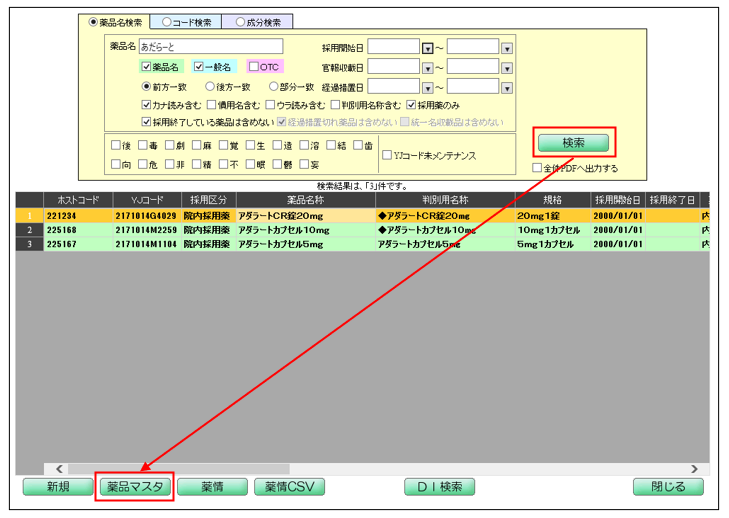Viewport: 729px width, 518px height.
Task: Click the 新規 button
Action: [x=57, y=487]
